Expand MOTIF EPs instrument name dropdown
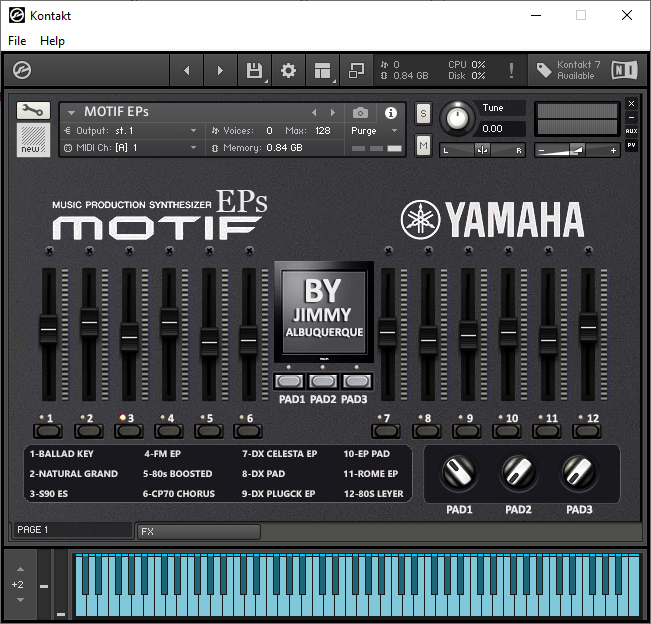651x624 pixels. 71,113
